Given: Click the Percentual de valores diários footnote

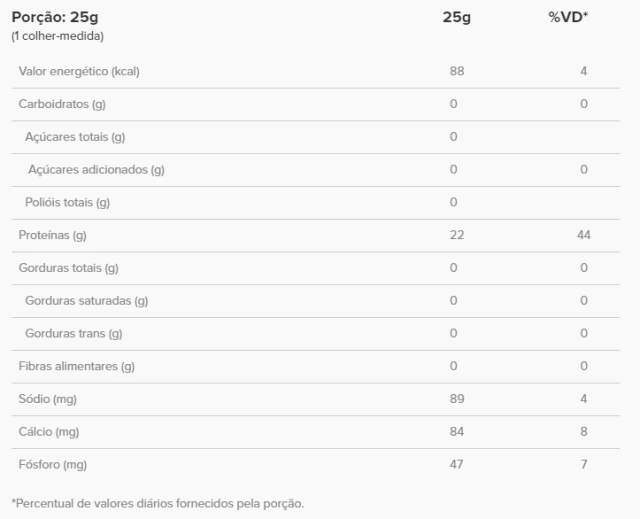Looking at the screenshot, I should point(156,502).
